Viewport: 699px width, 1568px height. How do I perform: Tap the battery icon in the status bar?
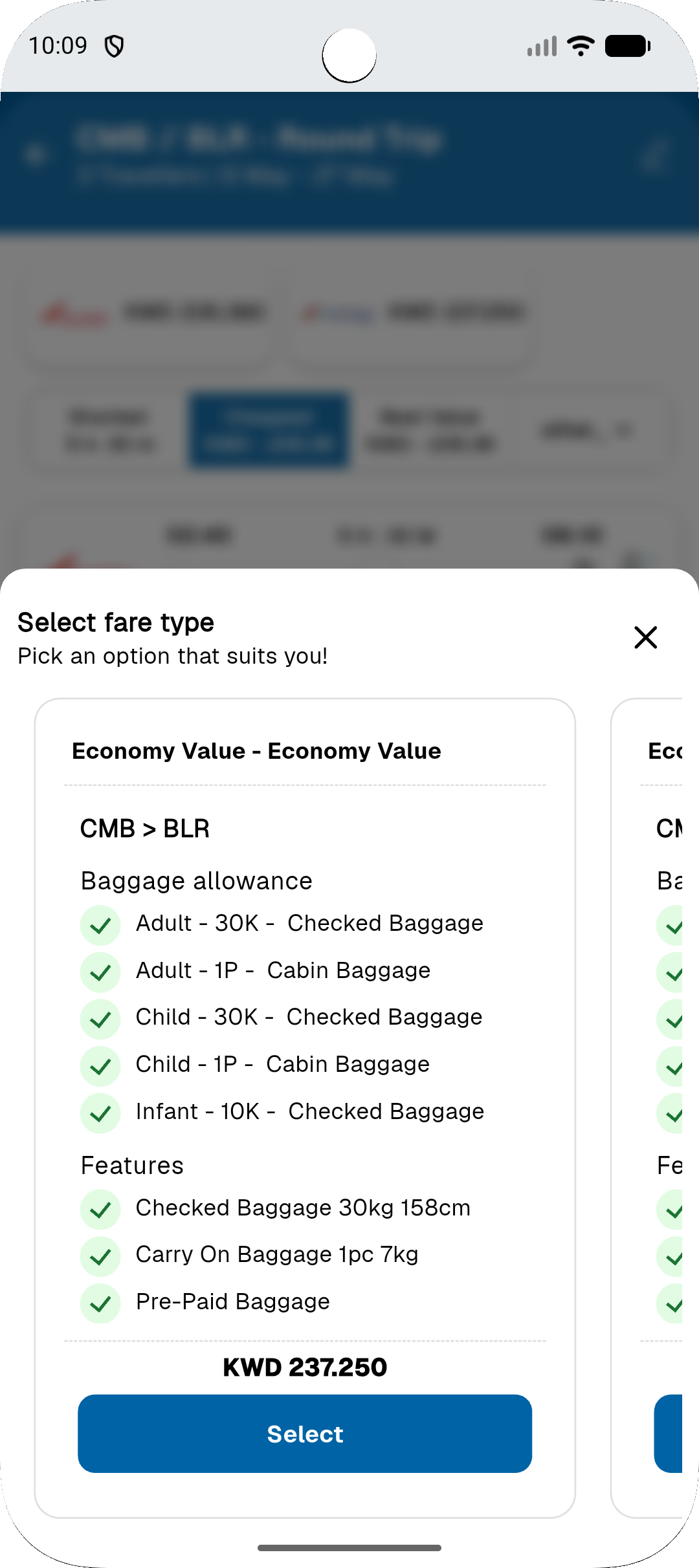click(x=627, y=46)
